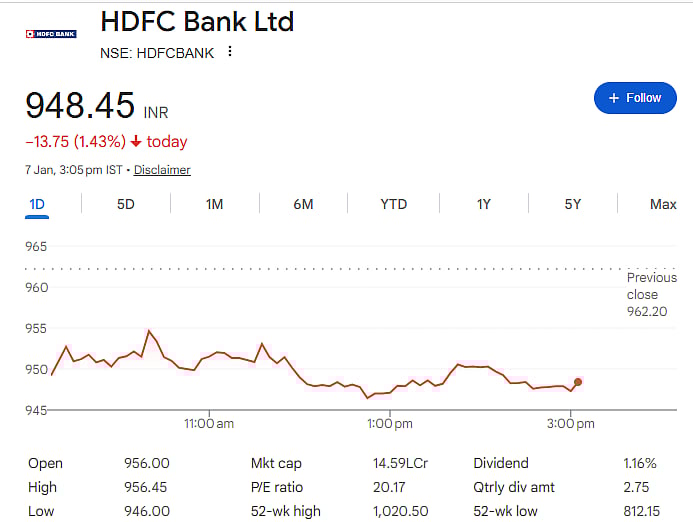This screenshot has height=522, width=693.
Task: Switch to the 1M chart tab
Action: pyautogui.click(x=214, y=204)
